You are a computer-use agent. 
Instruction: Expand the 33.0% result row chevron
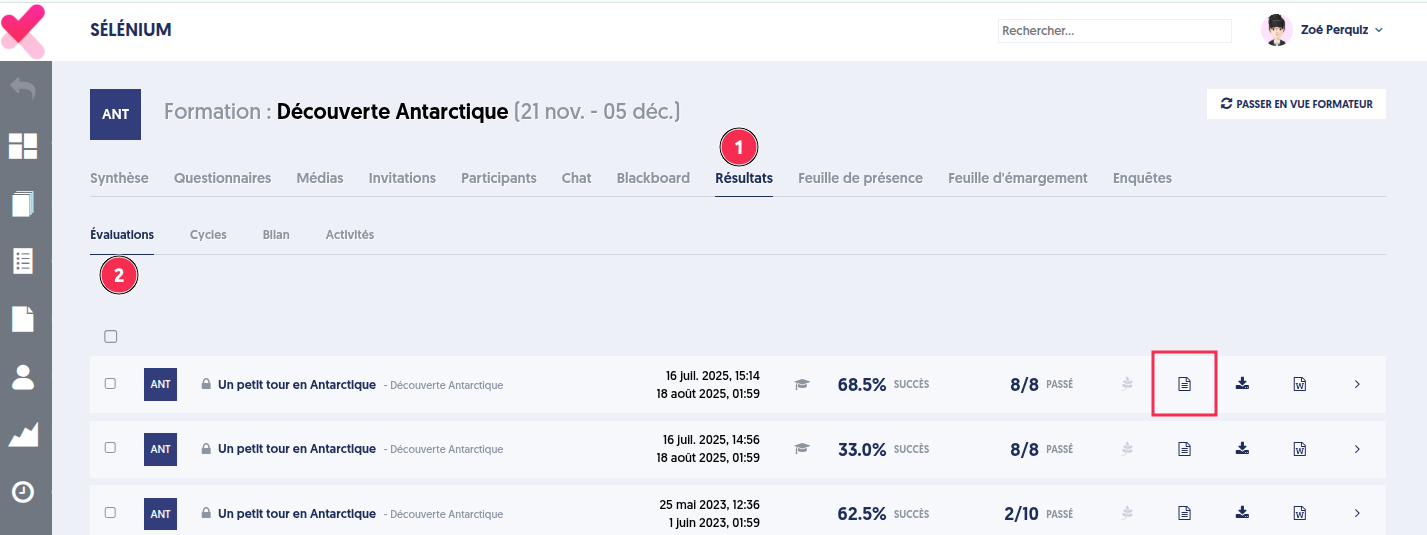point(1357,449)
